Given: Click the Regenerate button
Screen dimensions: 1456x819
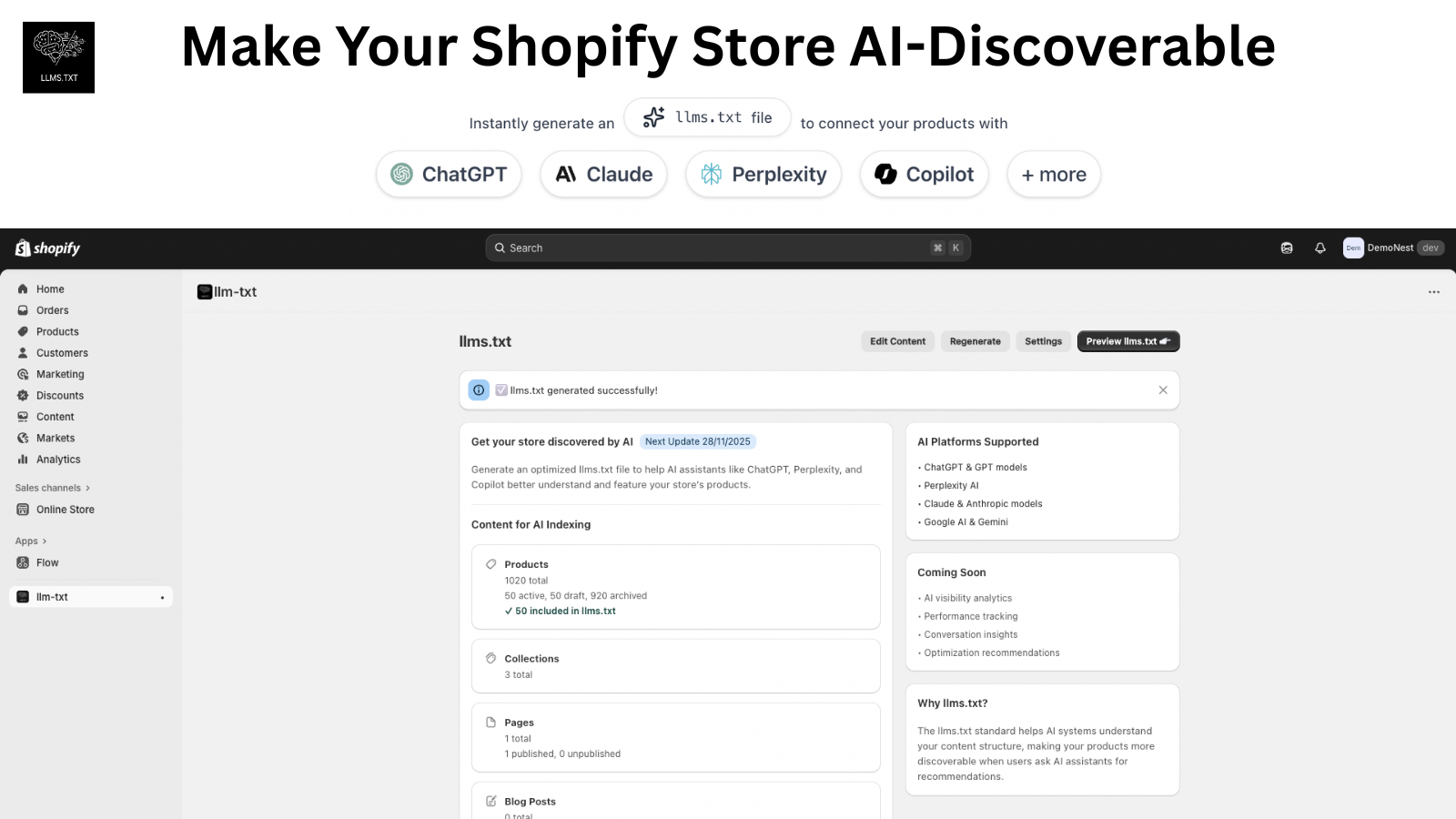Looking at the screenshot, I should [975, 341].
